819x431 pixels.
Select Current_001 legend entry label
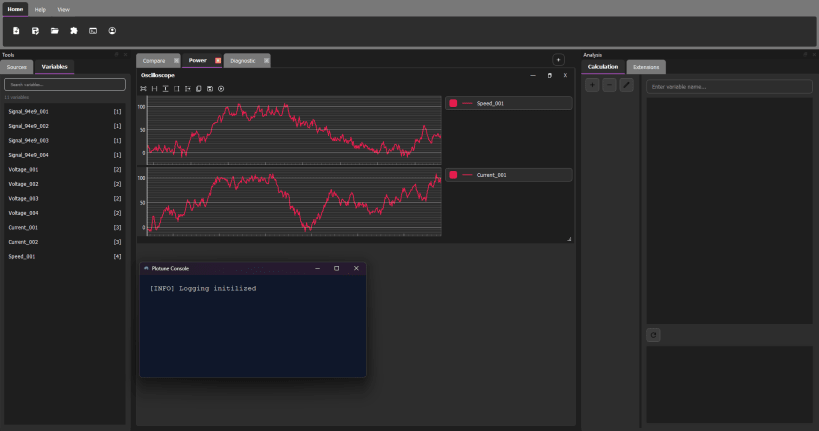click(x=492, y=175)
